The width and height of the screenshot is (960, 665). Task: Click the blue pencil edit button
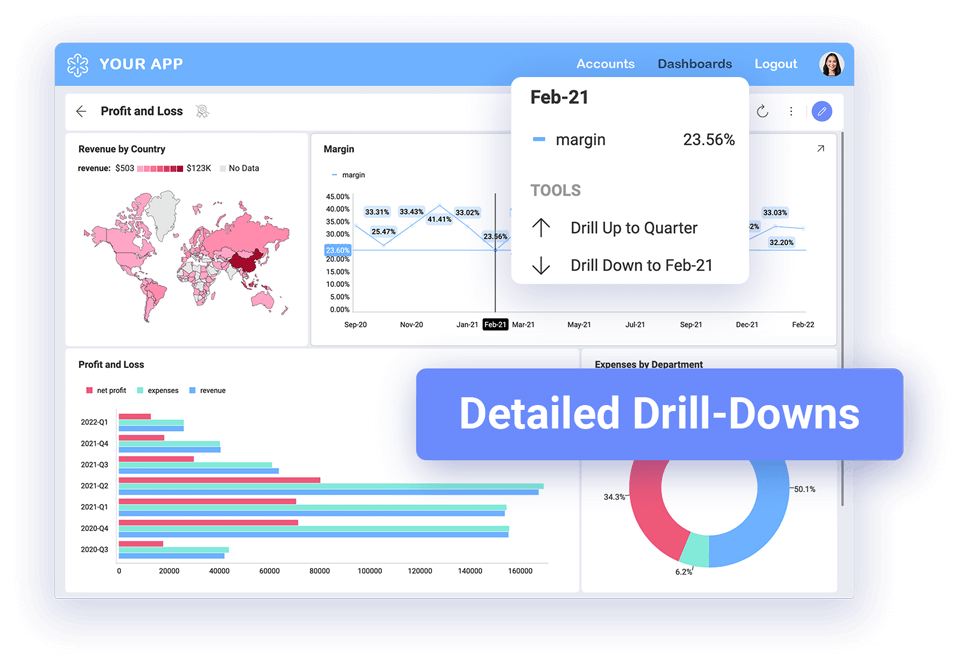pos(822,111)
